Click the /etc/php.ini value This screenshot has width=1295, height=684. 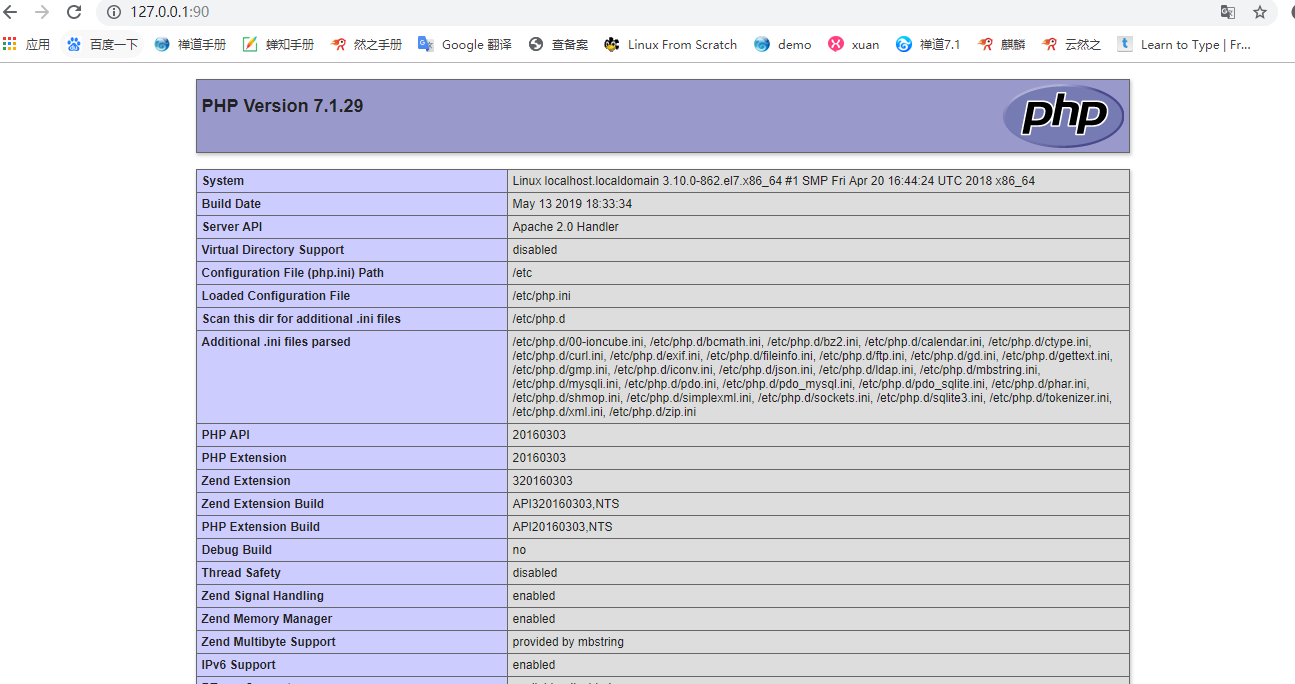click(x=541, y=296)
